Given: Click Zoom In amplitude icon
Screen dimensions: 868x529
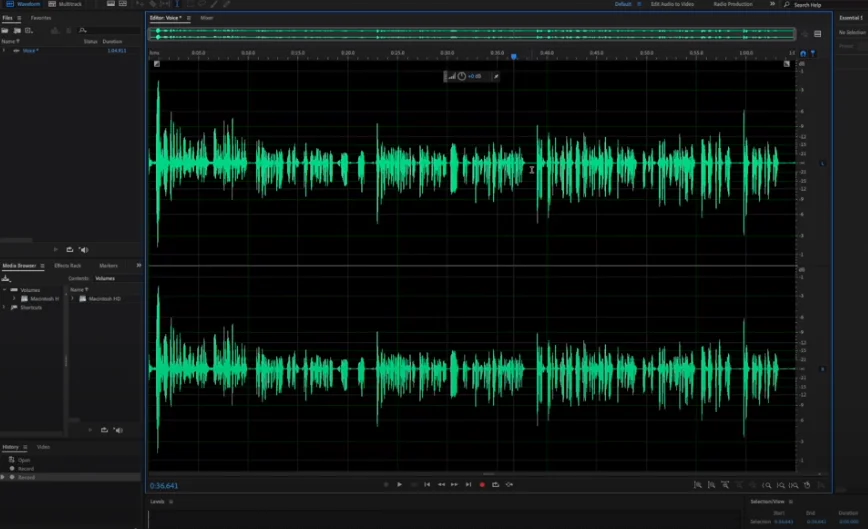Looking at the screenshot, I should coord(698,485).
